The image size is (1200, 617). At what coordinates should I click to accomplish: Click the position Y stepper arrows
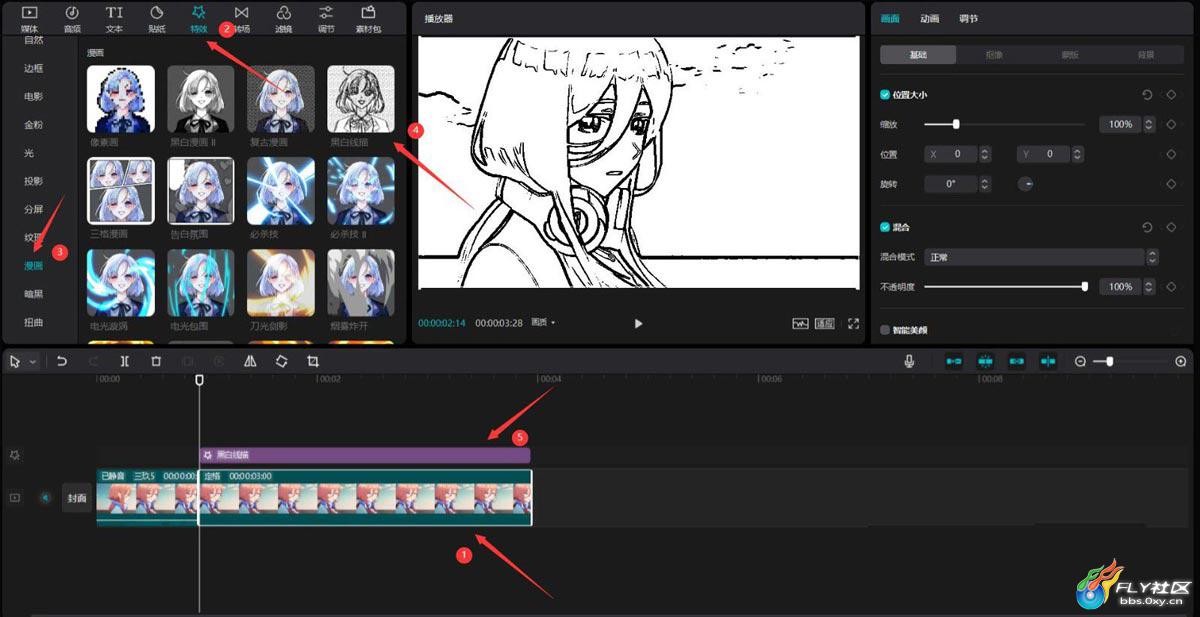pyautogui.click(x=1078, y=154)
